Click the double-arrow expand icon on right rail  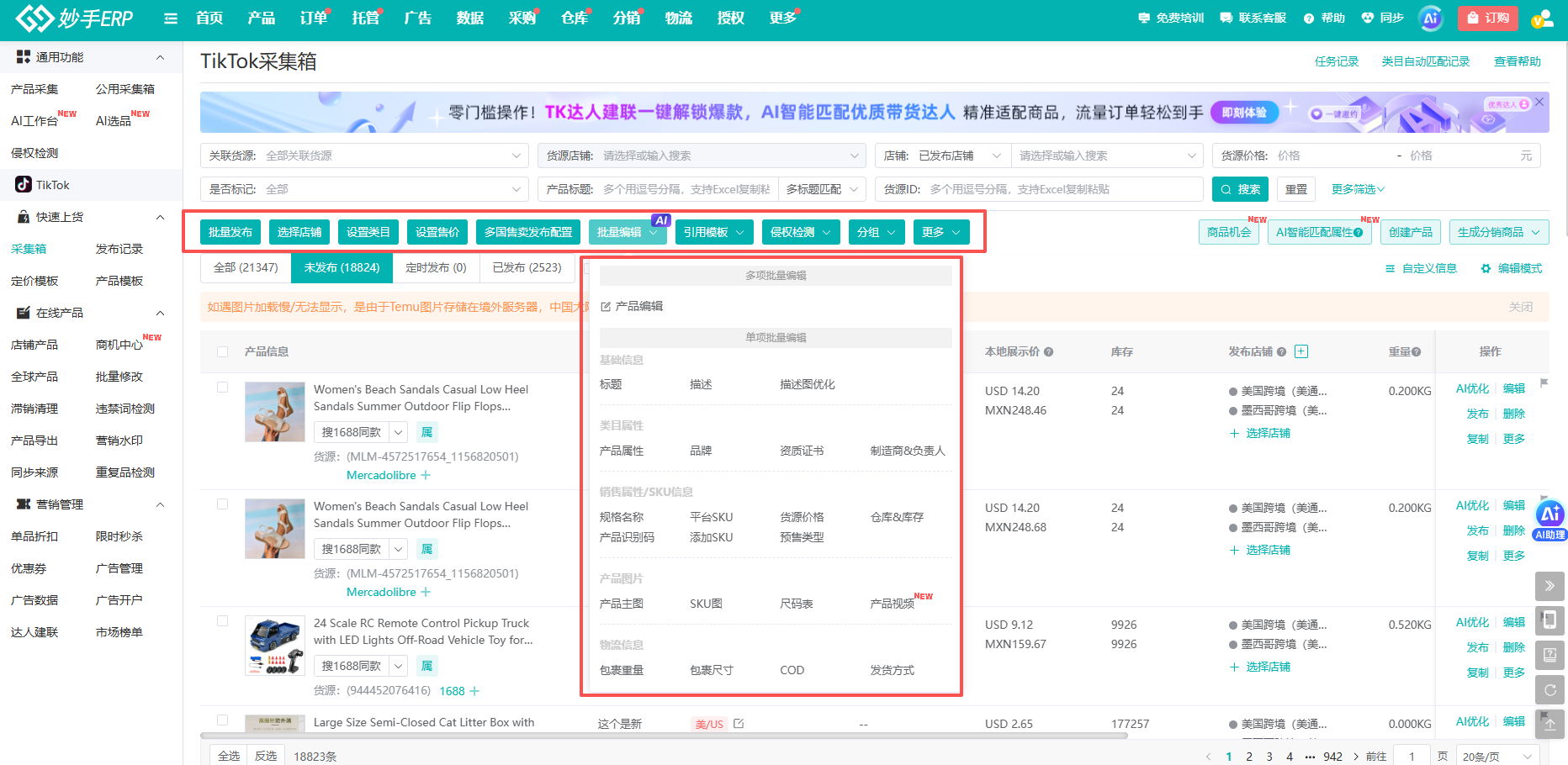1549,586
